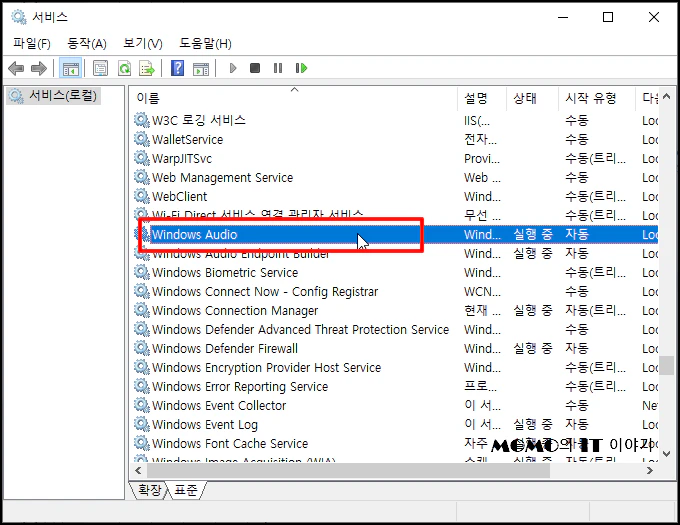Screen dimensions: 680x525
Task: Select the Windows Event Log service
Action: tap(395, 424)
